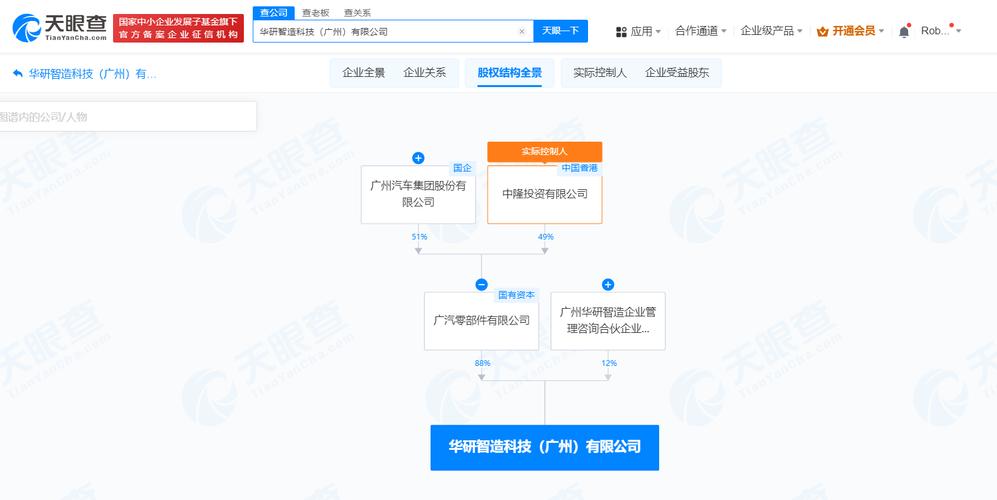
Task: Switch to the 企业全景 tab
Action: click(364, 73)
